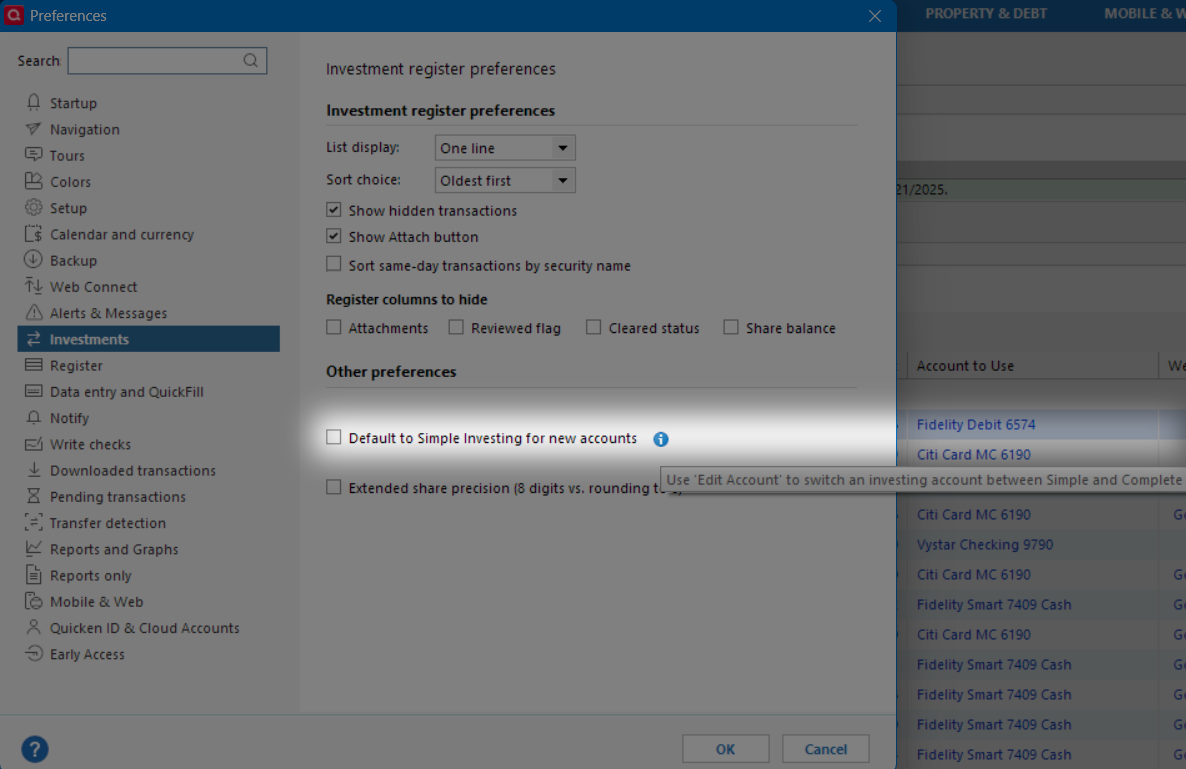Uncheck Show Attach button
Viewport: 1186px width, 769px height.
[334, 236]
